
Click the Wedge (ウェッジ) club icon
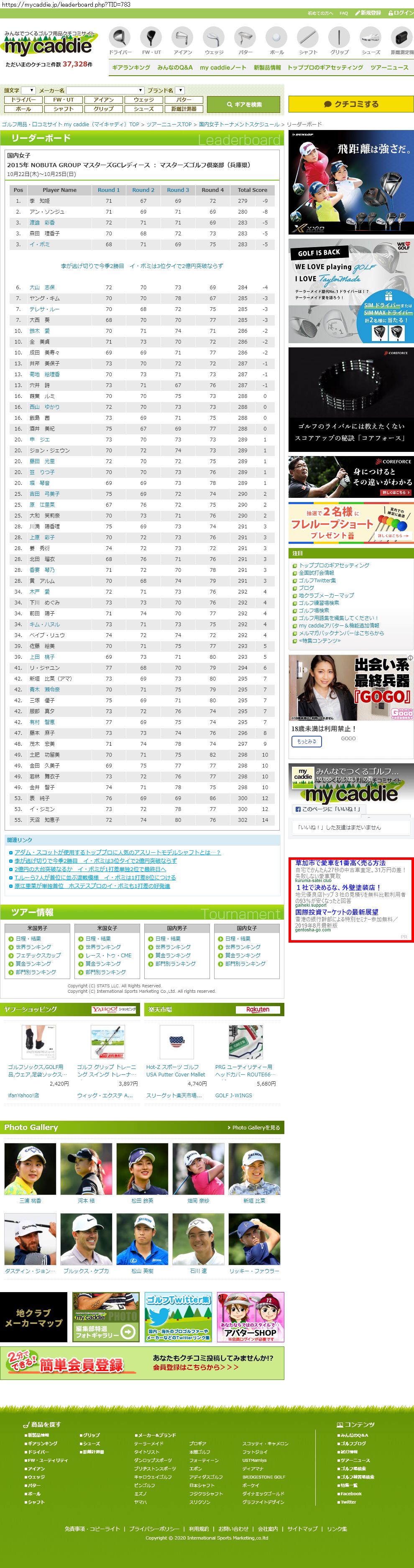point(214,38)
